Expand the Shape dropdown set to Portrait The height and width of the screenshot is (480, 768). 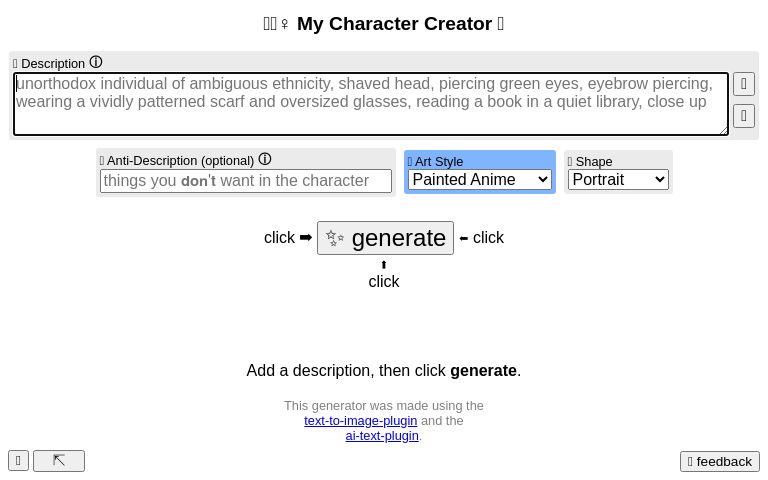click(x=618, y=180)
